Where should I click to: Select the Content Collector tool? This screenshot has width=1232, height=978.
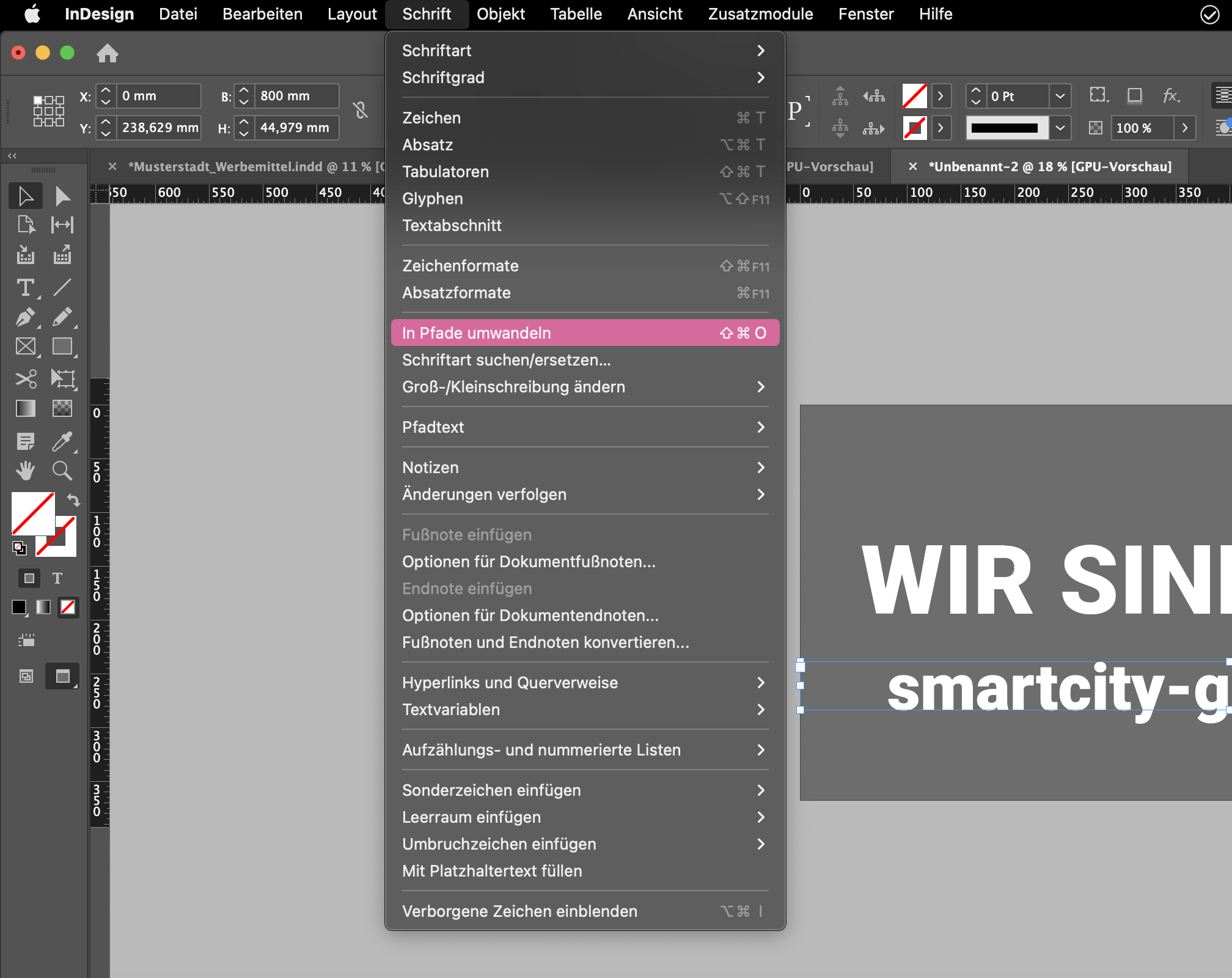pos(26,255)
